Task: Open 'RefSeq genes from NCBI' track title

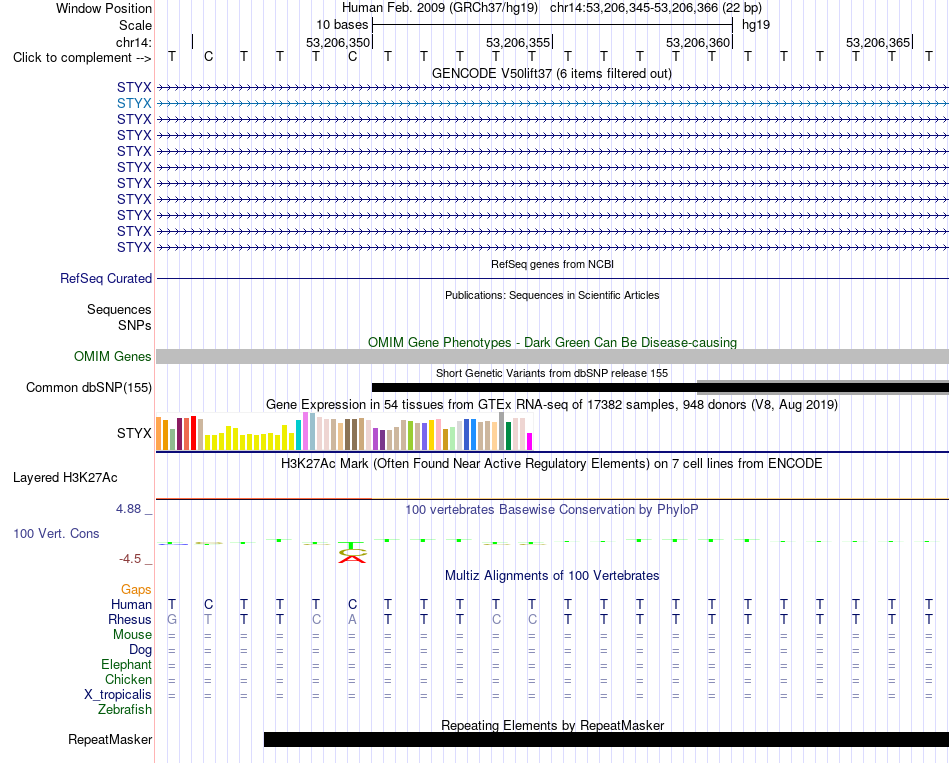Action: coord(552,264)
